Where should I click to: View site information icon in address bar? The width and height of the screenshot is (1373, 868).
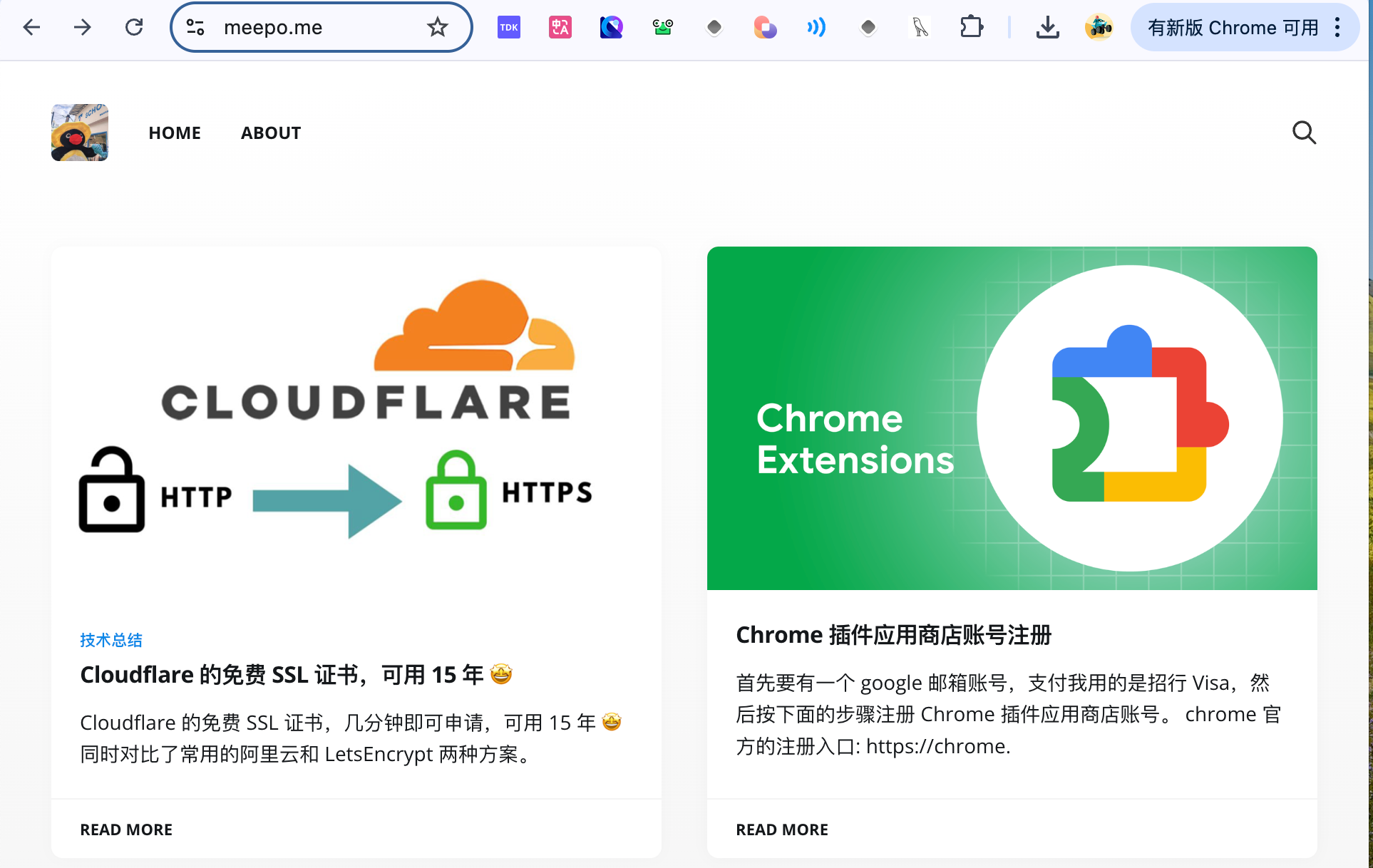195,28
